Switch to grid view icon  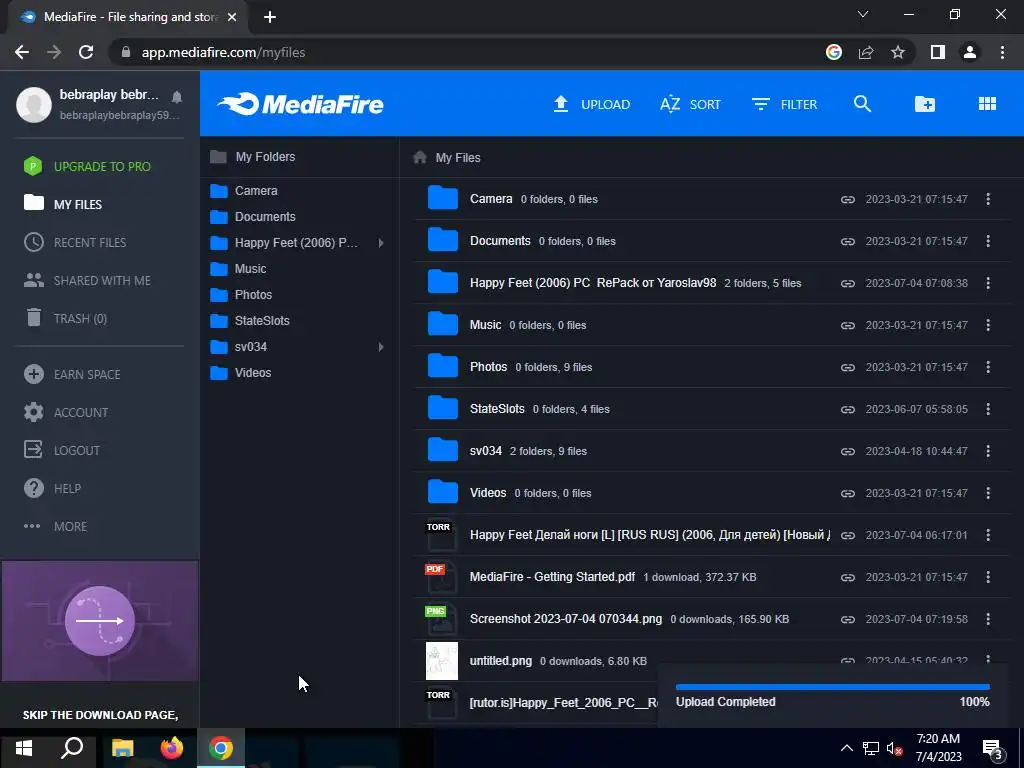[987, 104]
